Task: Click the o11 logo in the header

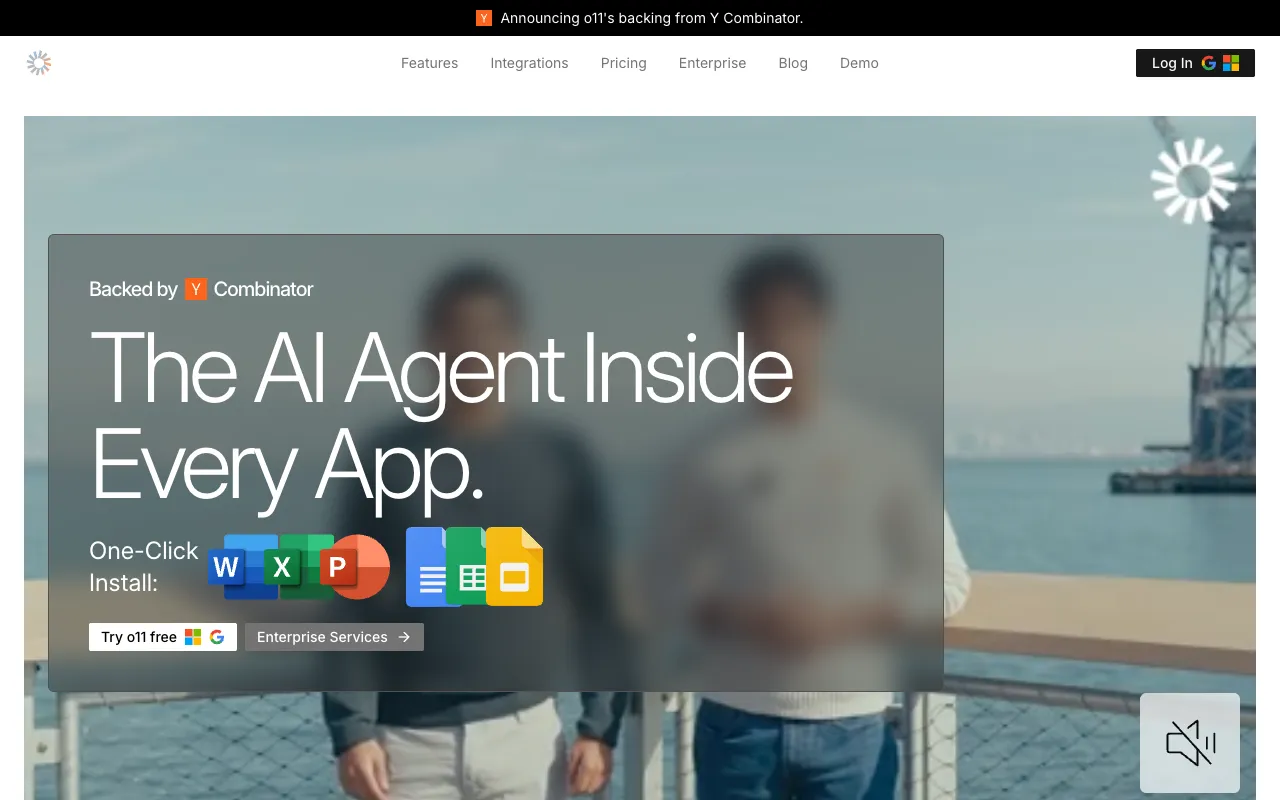Action: pyautogui.click(x=39, y=63)
